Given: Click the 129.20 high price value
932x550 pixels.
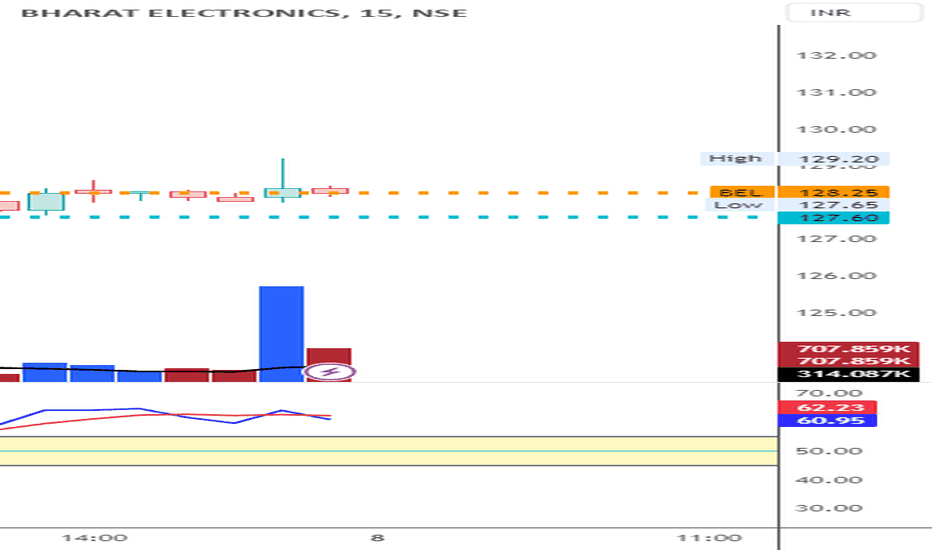Looking at the screenshot, I should [x=833, y=158].
